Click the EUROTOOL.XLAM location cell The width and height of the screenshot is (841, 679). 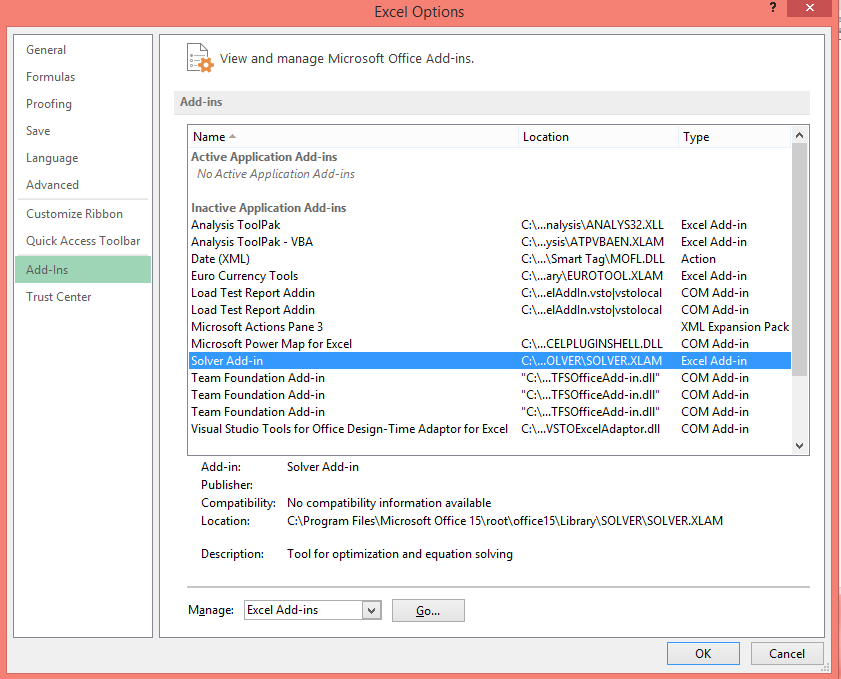(x=592, y=276)
